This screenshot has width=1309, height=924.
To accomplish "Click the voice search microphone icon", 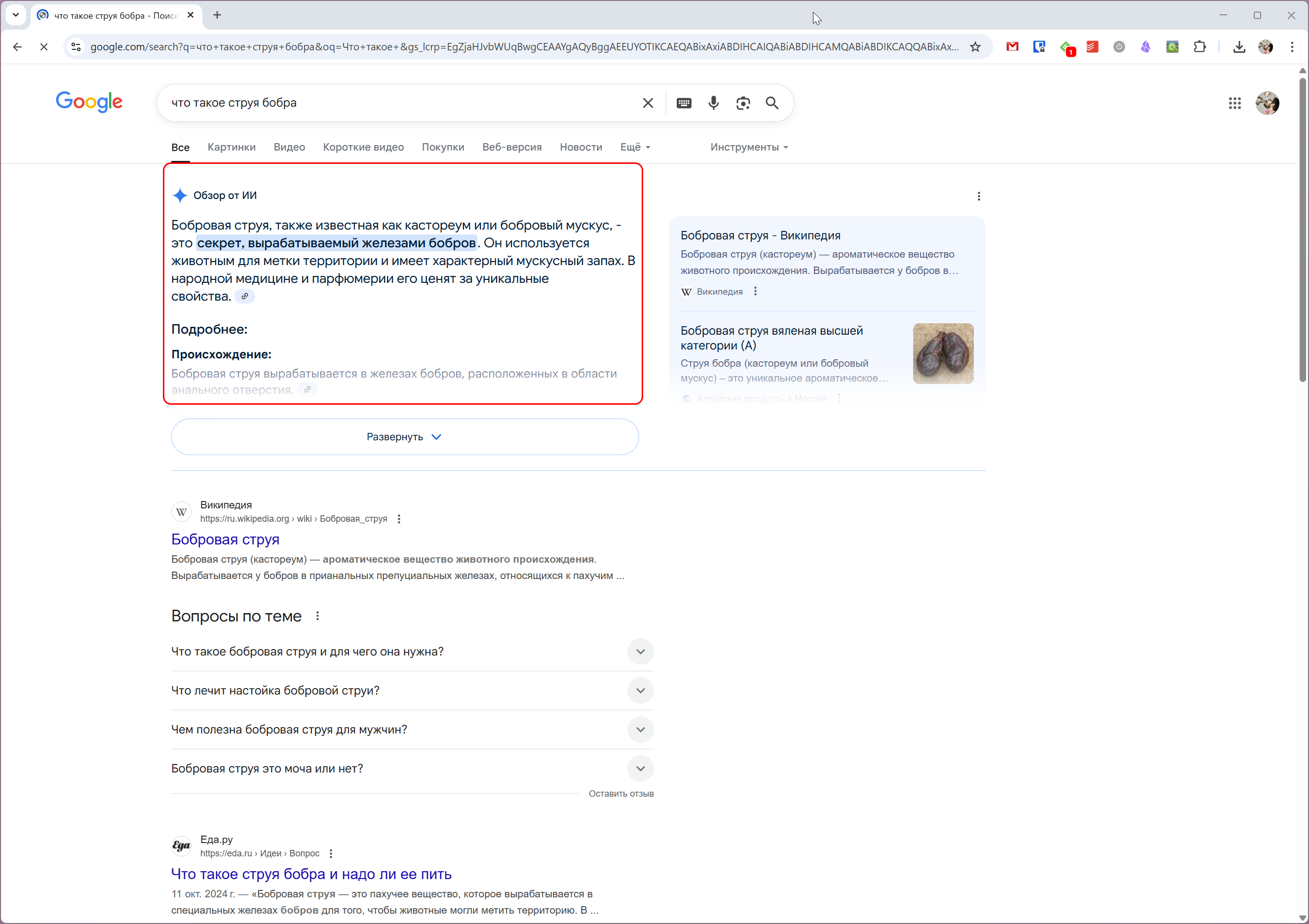I will [x=713, y=103].
